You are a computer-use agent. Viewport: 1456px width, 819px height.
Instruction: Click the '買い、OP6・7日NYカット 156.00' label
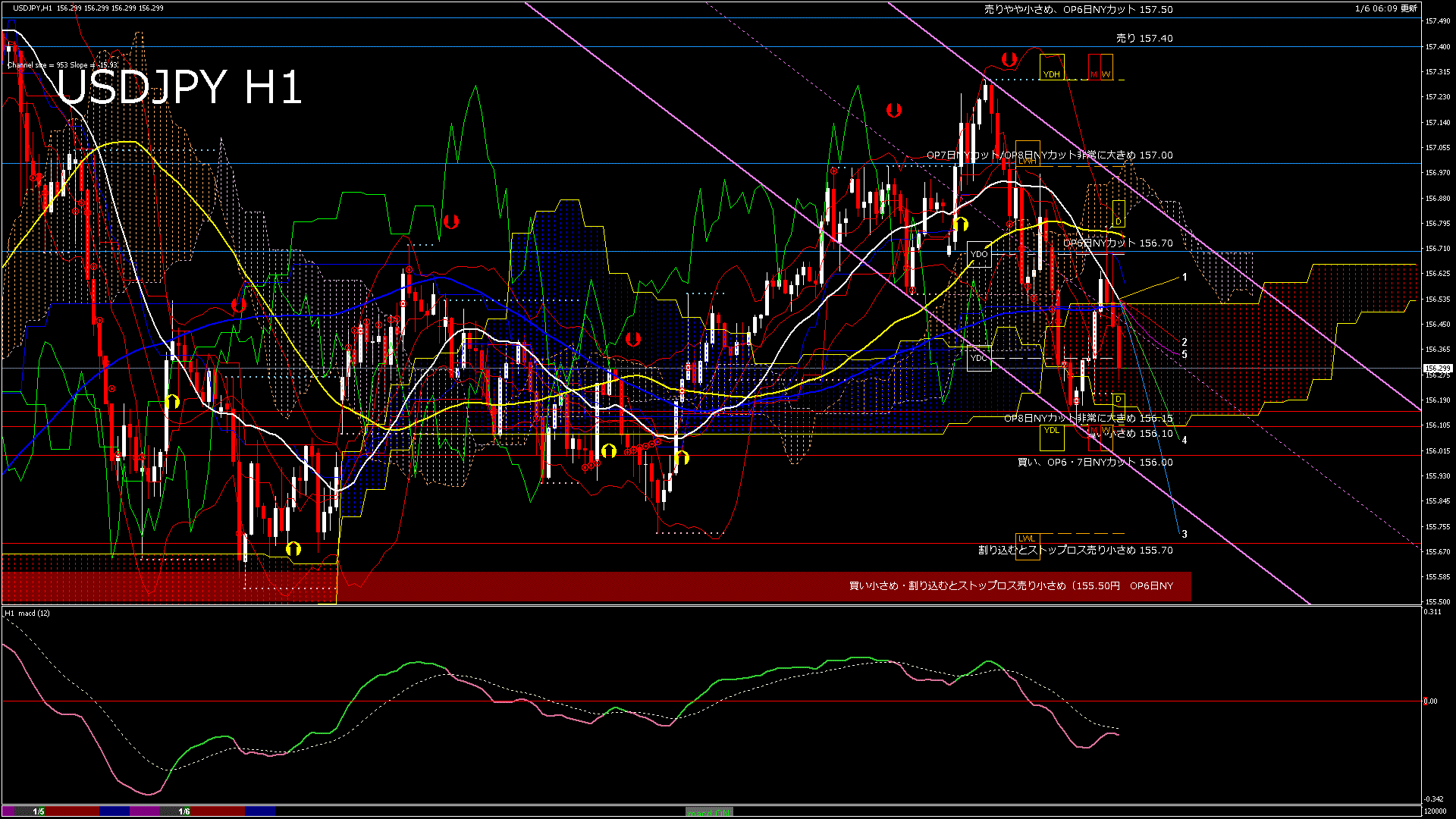[x=1094, y=462]
